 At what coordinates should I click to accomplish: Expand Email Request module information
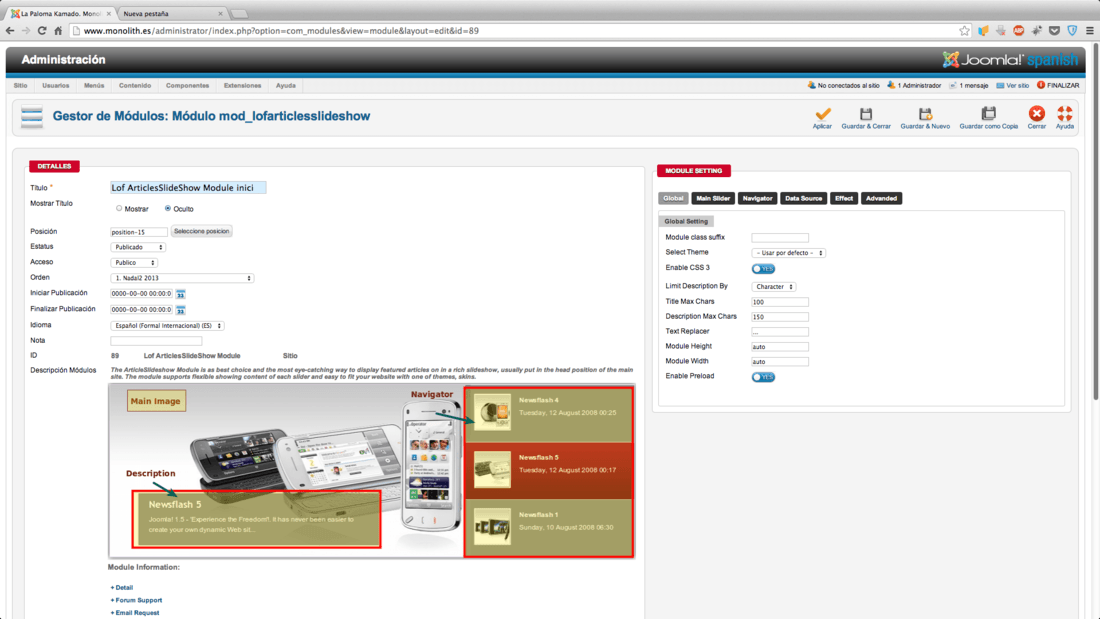click(x=135, y=613)
